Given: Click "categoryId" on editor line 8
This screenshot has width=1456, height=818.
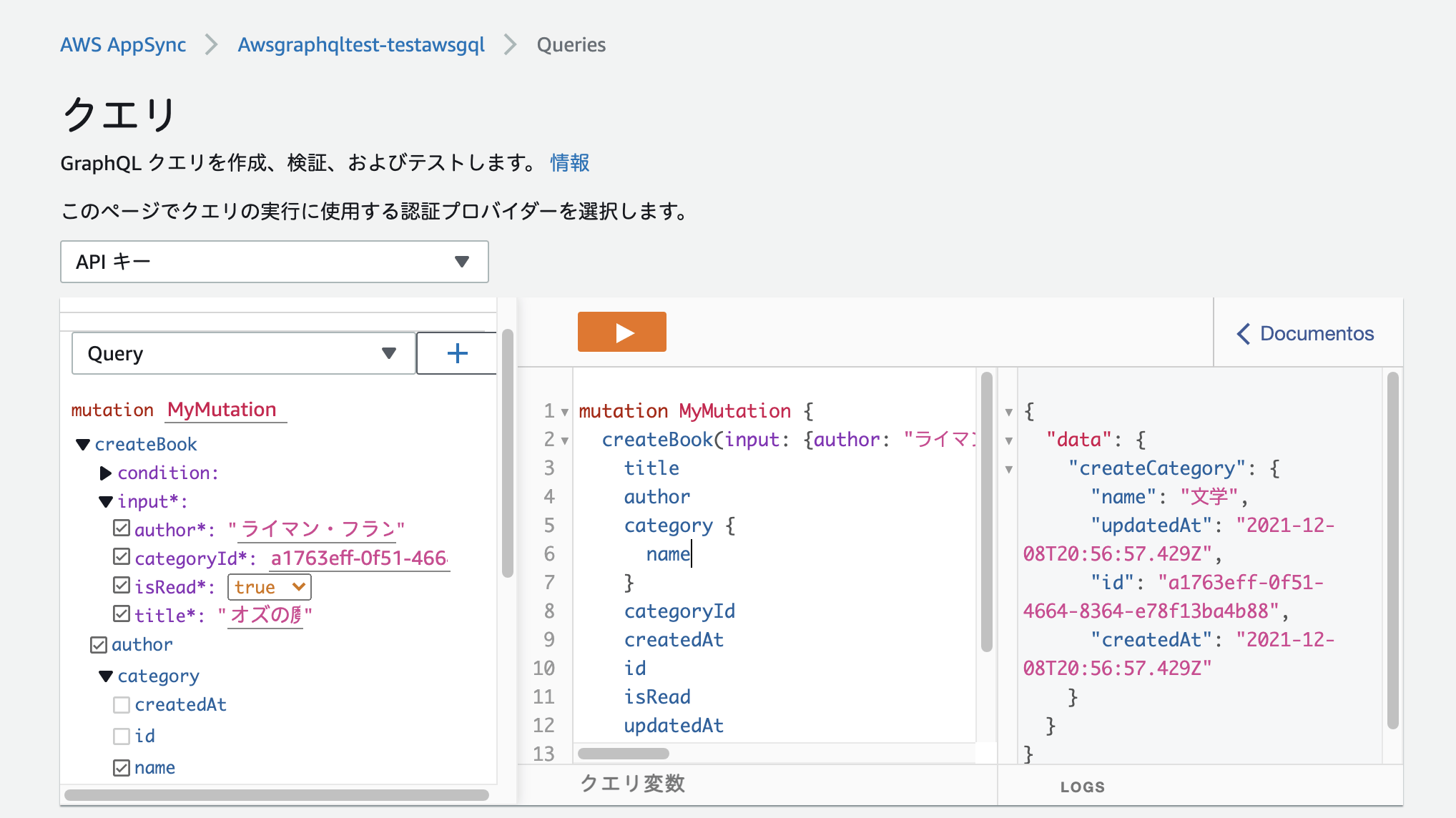Looking at the screenshot, I should pyautogui.click(x=679, y=611).
